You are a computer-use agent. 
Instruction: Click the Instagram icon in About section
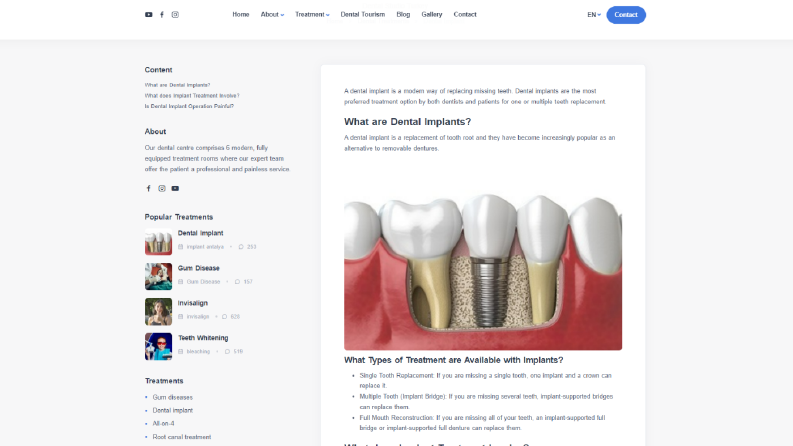pos(162,189)
